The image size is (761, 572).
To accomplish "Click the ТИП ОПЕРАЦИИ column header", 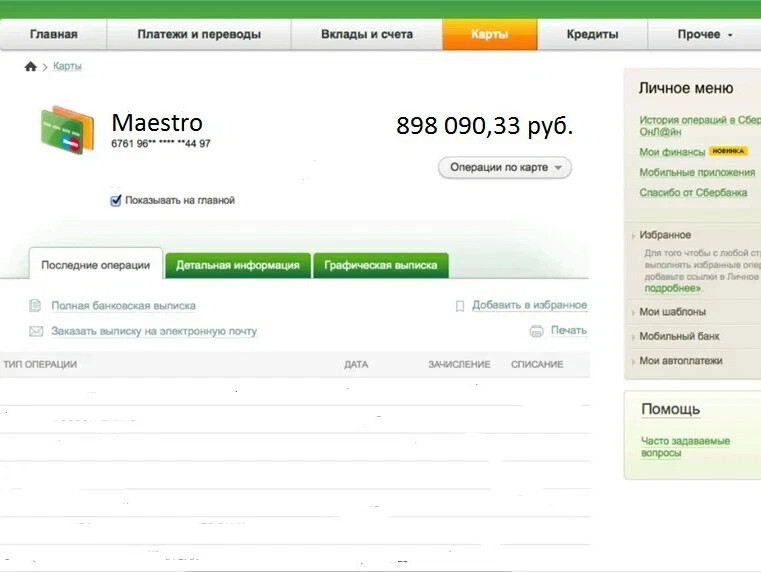I will [x=40, y=364].
